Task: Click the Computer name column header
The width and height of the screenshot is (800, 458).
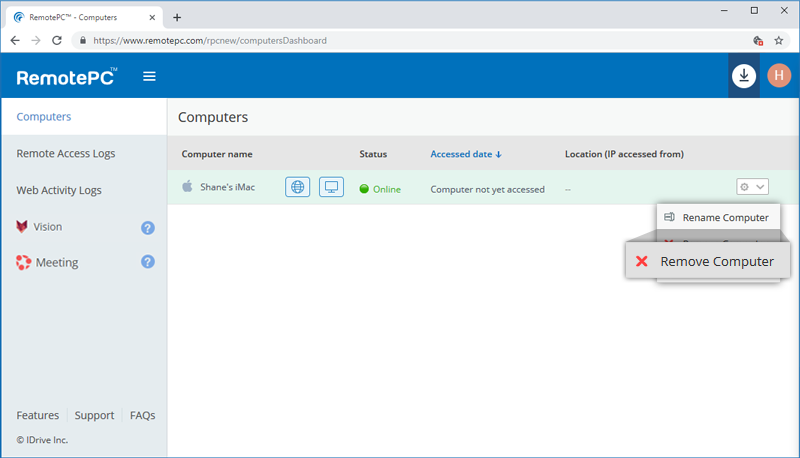Action: point(217,154)
